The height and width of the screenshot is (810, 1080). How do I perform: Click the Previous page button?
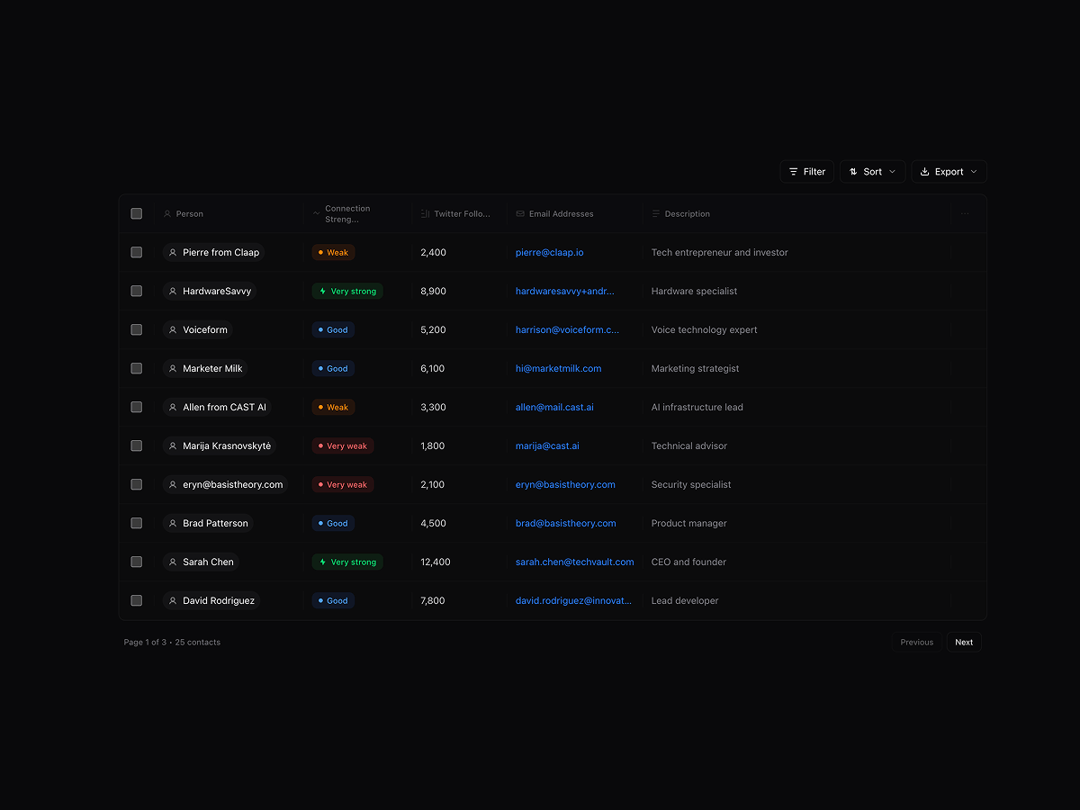coord(917,642)
